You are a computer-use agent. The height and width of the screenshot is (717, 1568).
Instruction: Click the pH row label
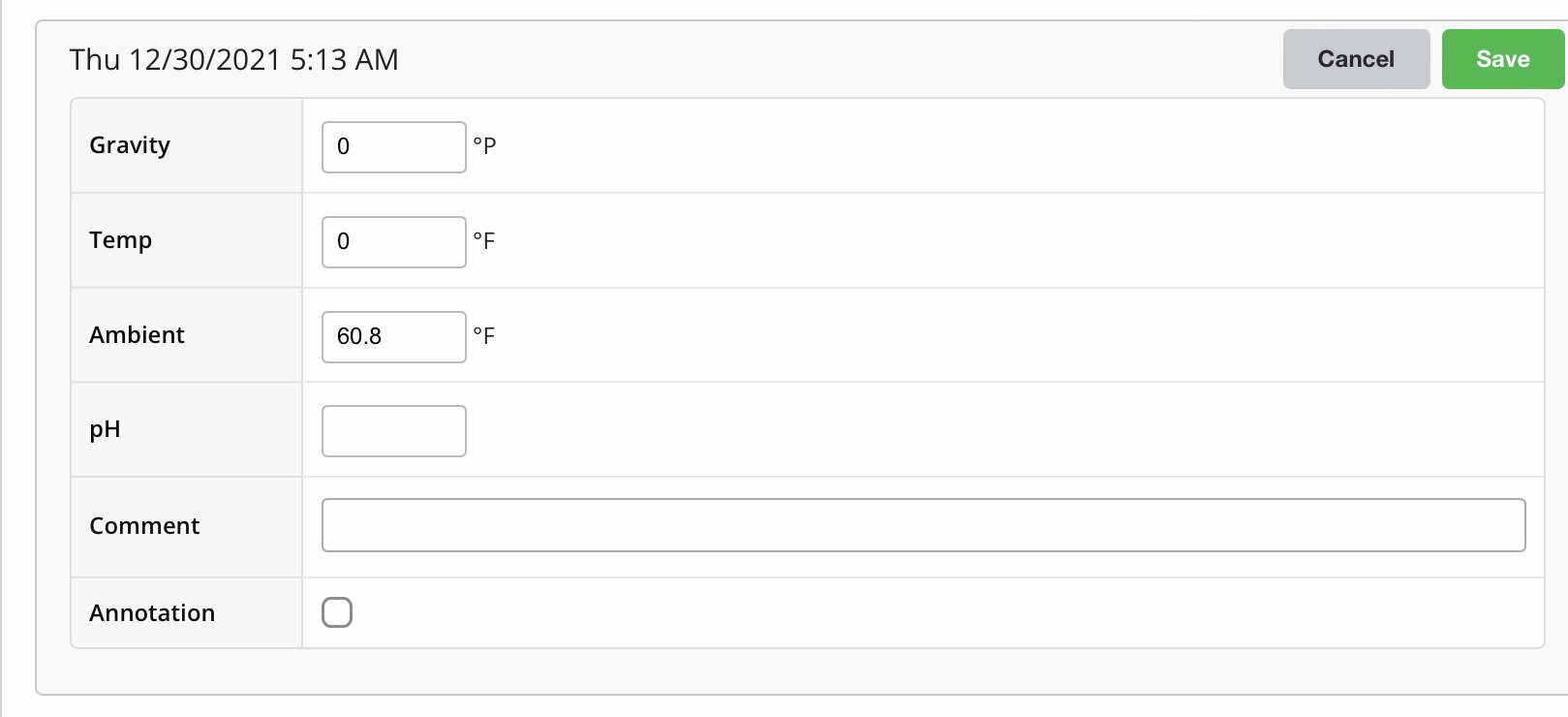click(105, 429)
